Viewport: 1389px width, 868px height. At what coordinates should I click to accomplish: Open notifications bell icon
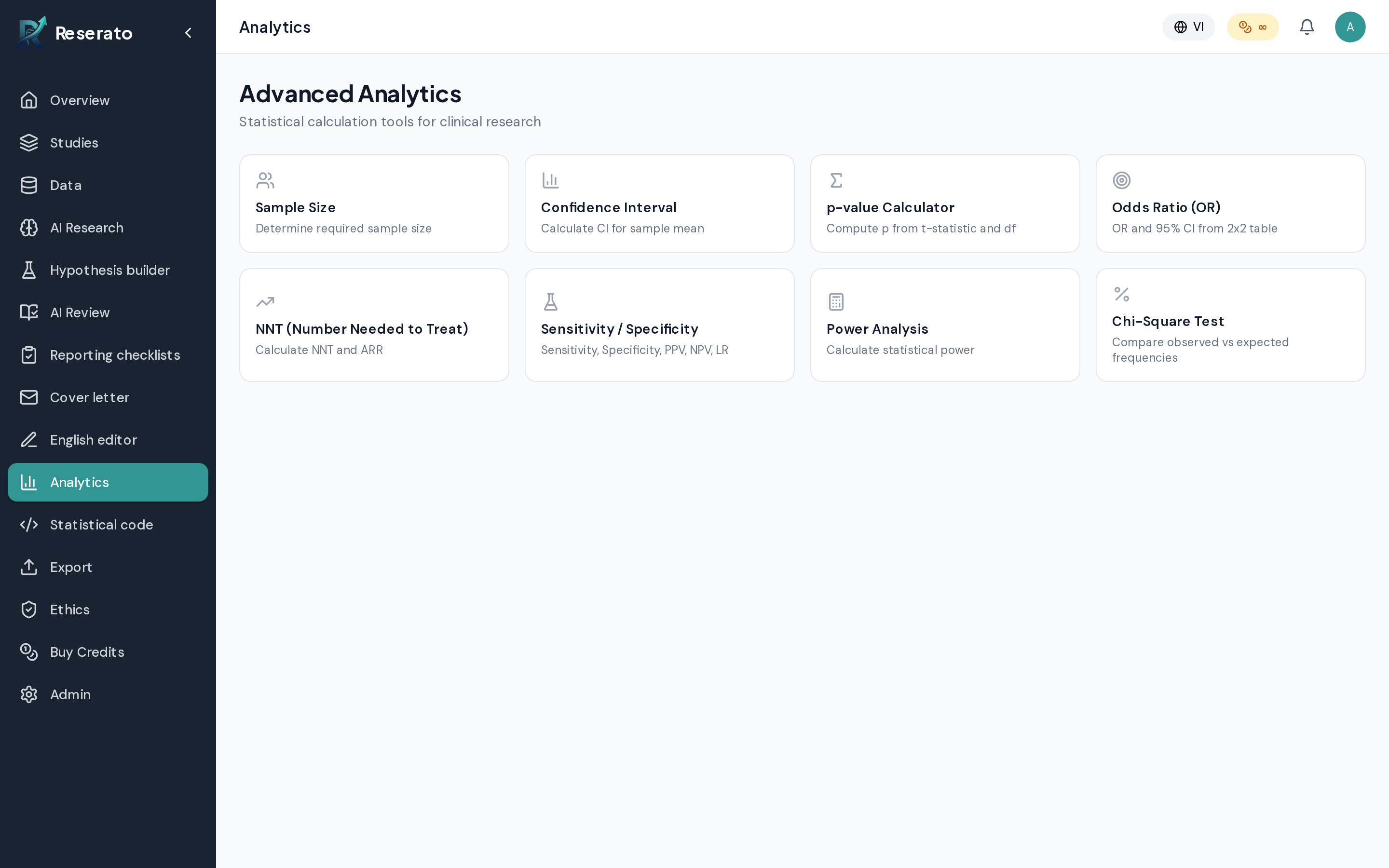point(1307,27)
